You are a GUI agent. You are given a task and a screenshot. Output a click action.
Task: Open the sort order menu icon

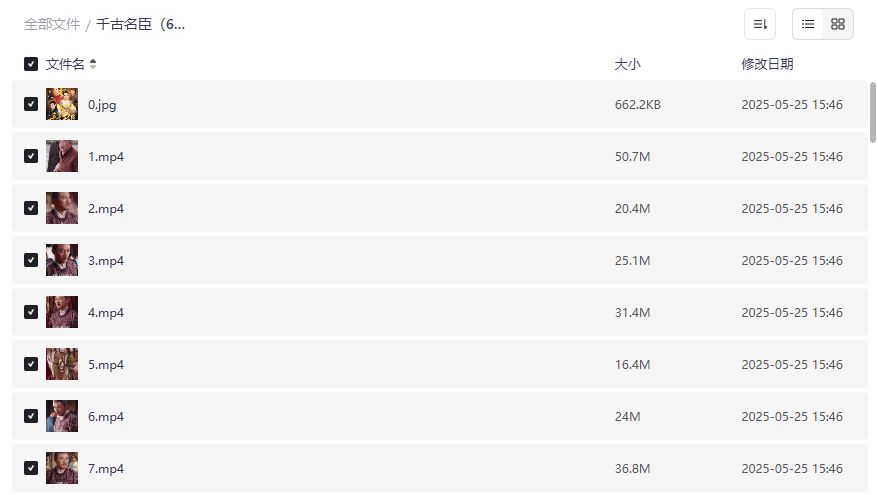pos(760,24)
